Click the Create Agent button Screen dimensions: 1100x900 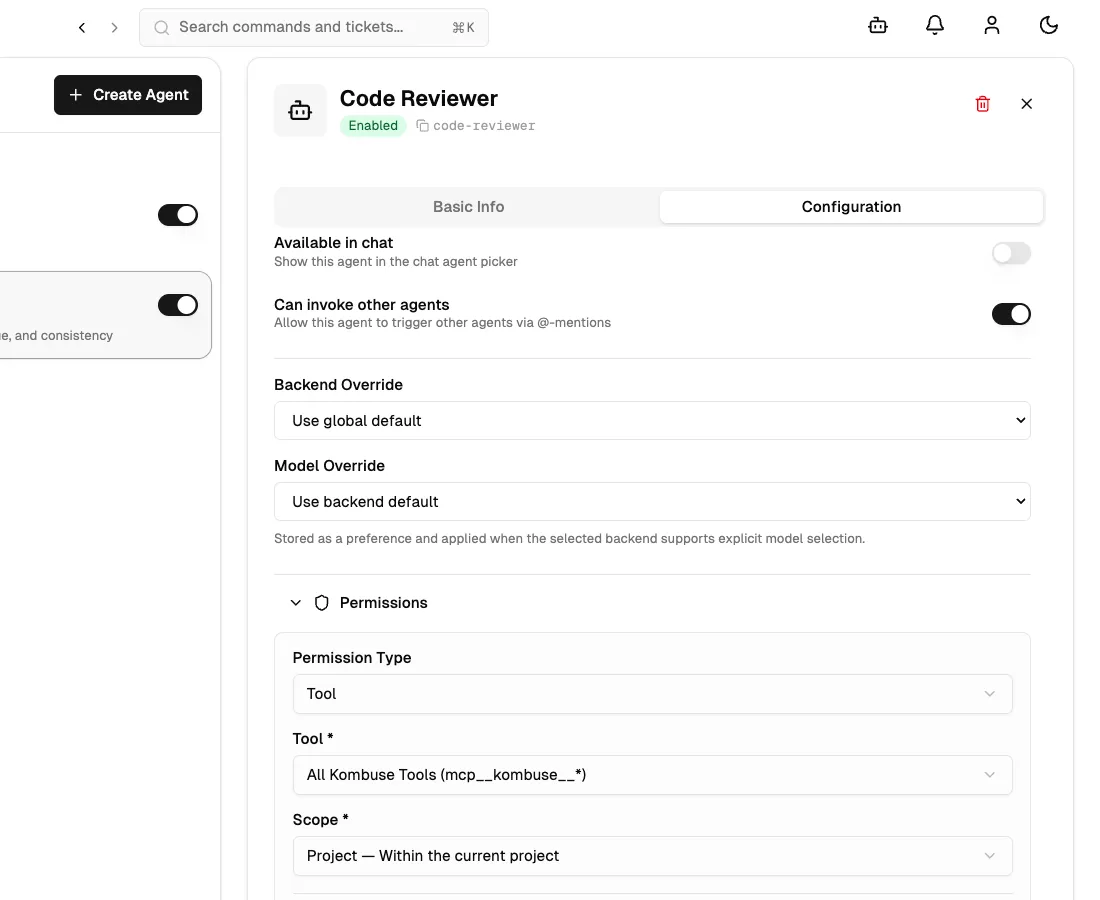128,94
